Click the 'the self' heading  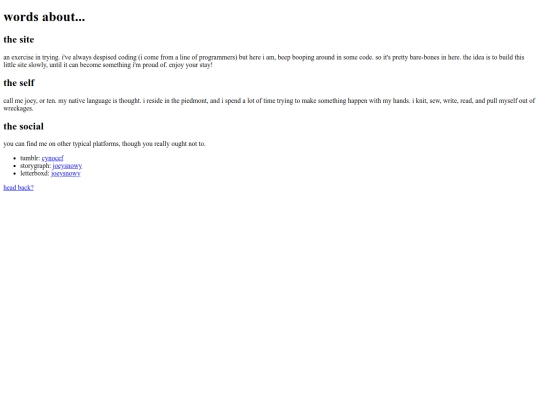tap(19, 83)
